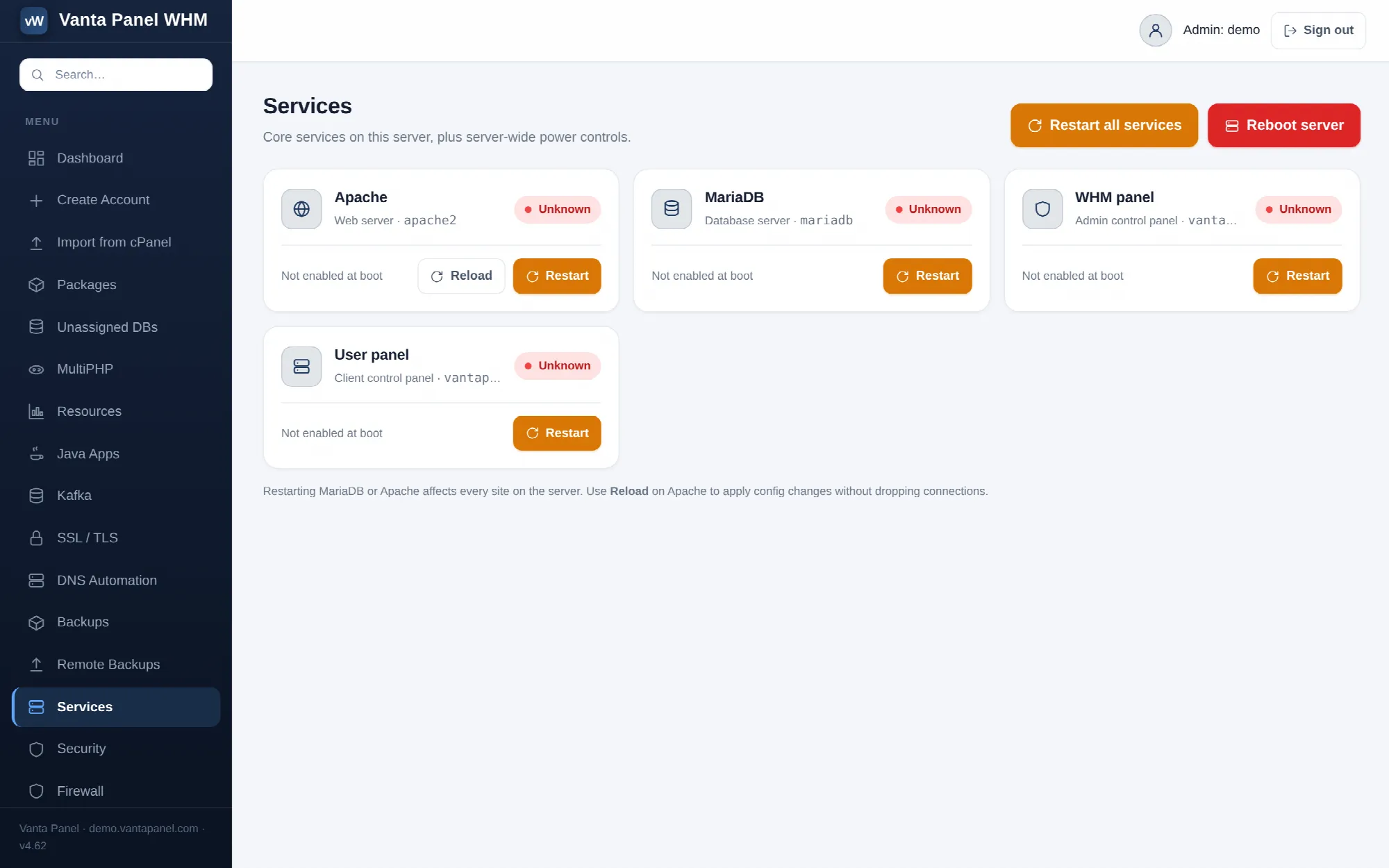The height and width of the screenshot is (868, 1389).
Task: Click the shield icon beside Security
Action: point(36,749)
